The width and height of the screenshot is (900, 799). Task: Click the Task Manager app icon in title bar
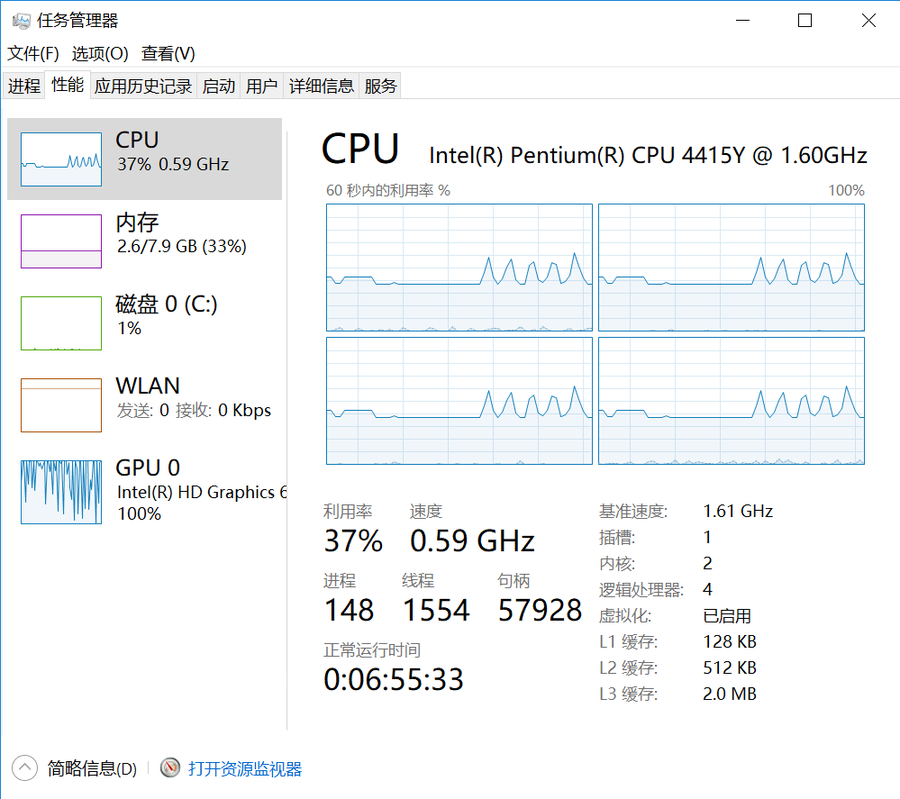[20, 21]
